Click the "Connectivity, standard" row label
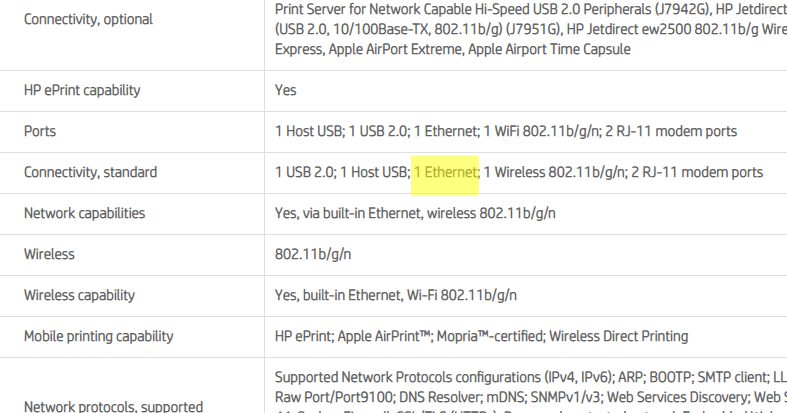The height and width of the screenshot is (413, 787). (90, 172)
